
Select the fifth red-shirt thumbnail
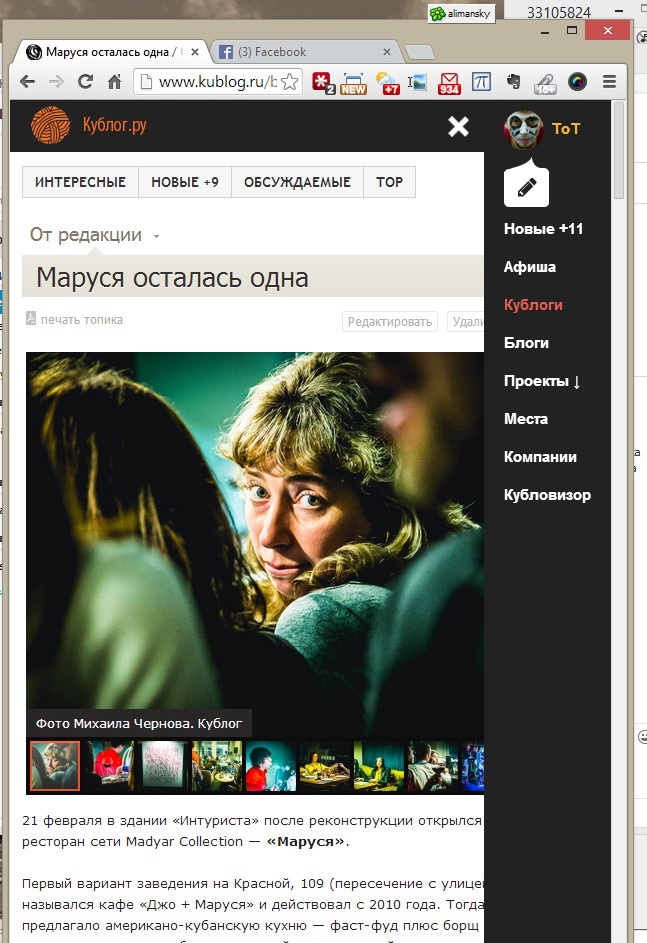pos(271,766)
